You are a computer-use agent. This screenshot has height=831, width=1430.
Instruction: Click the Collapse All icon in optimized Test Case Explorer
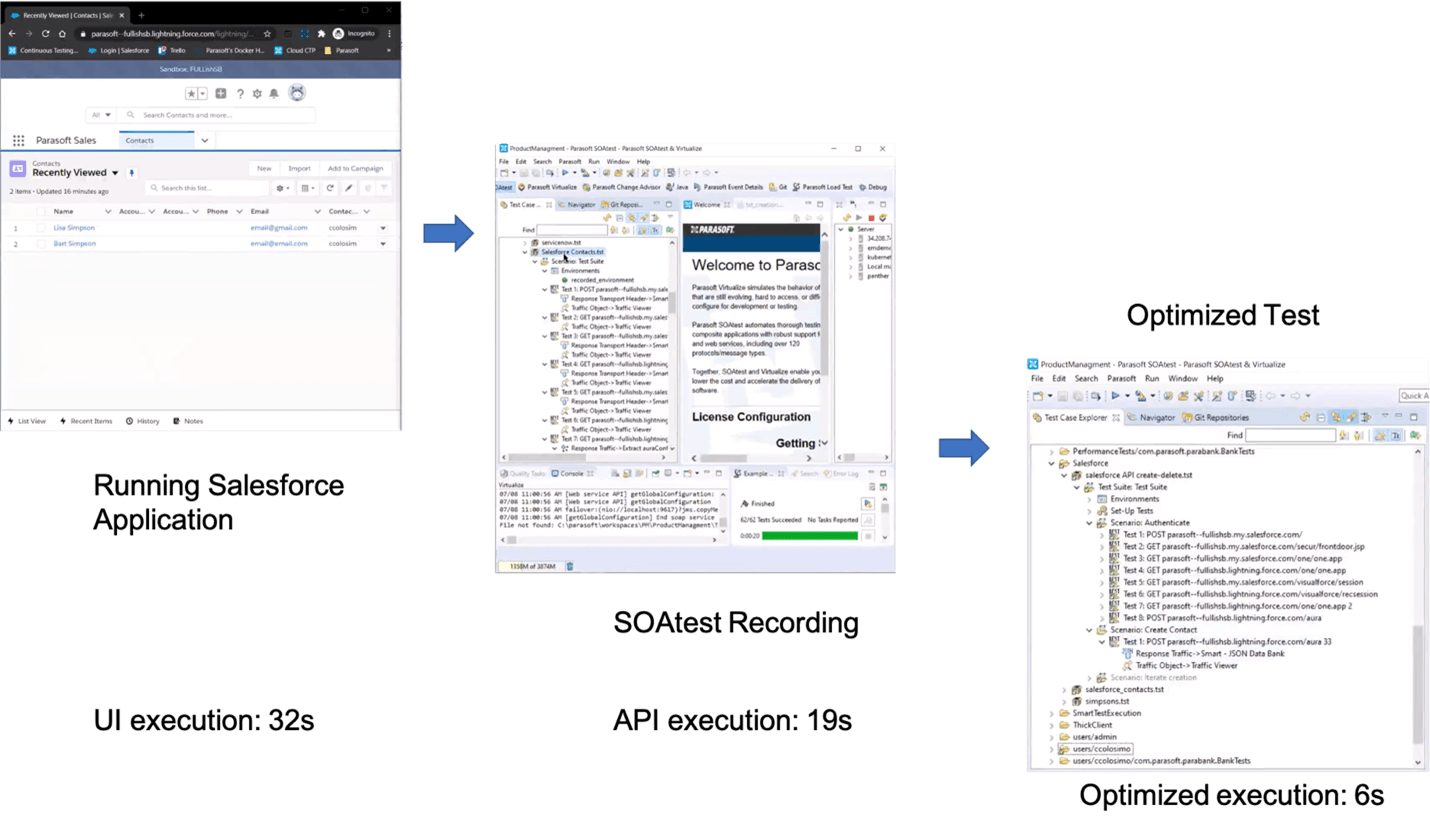pos(1321,417)
